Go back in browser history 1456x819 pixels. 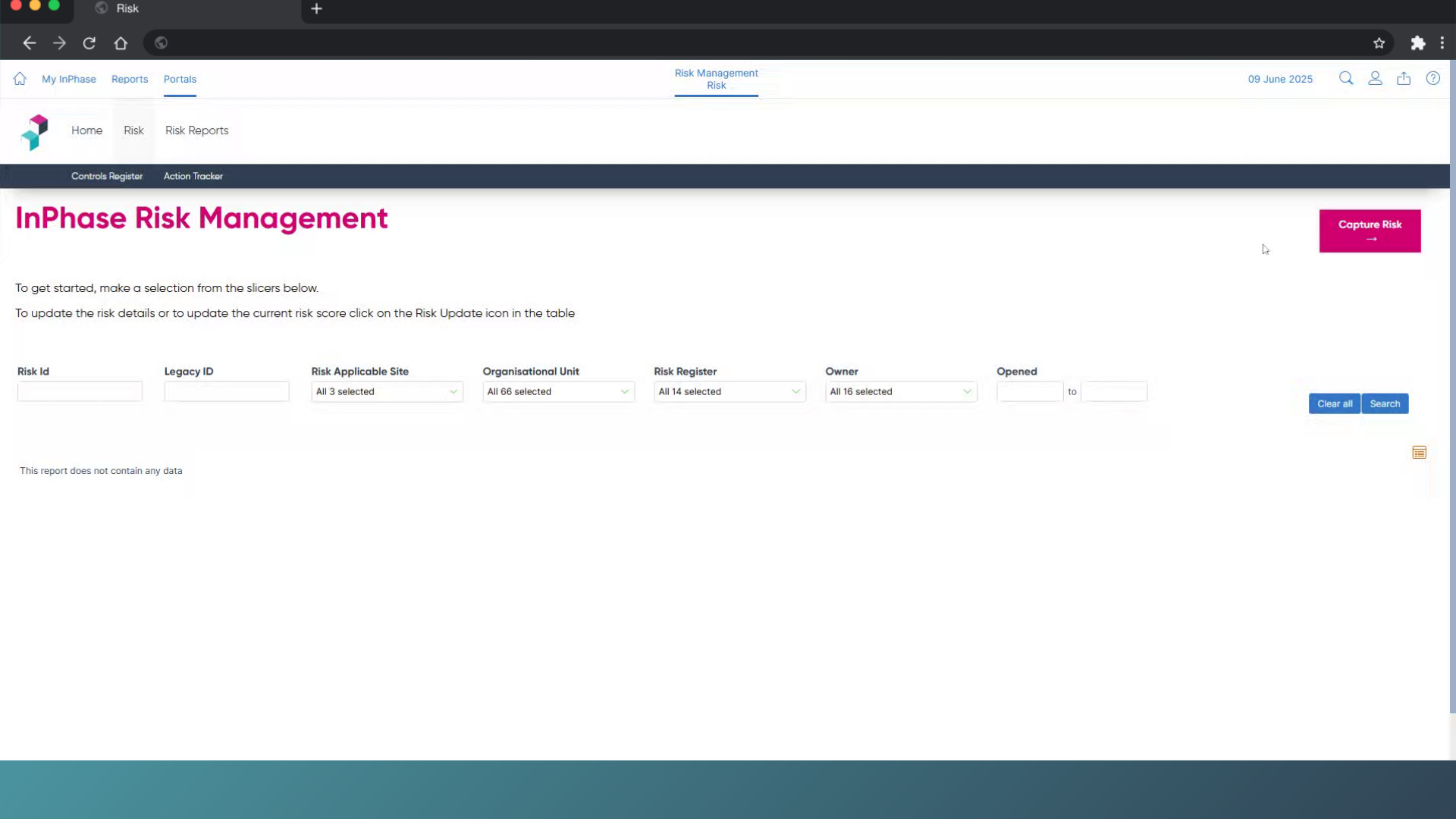[x=30, y=43]
